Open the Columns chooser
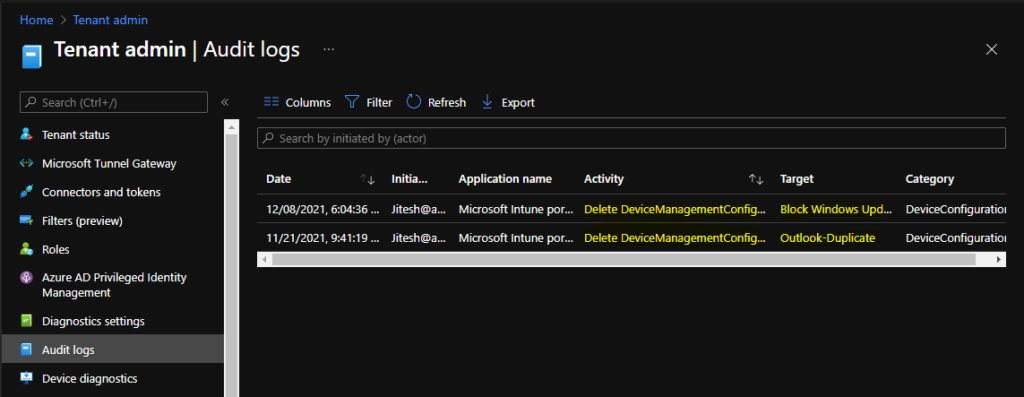 click(297, 103)
